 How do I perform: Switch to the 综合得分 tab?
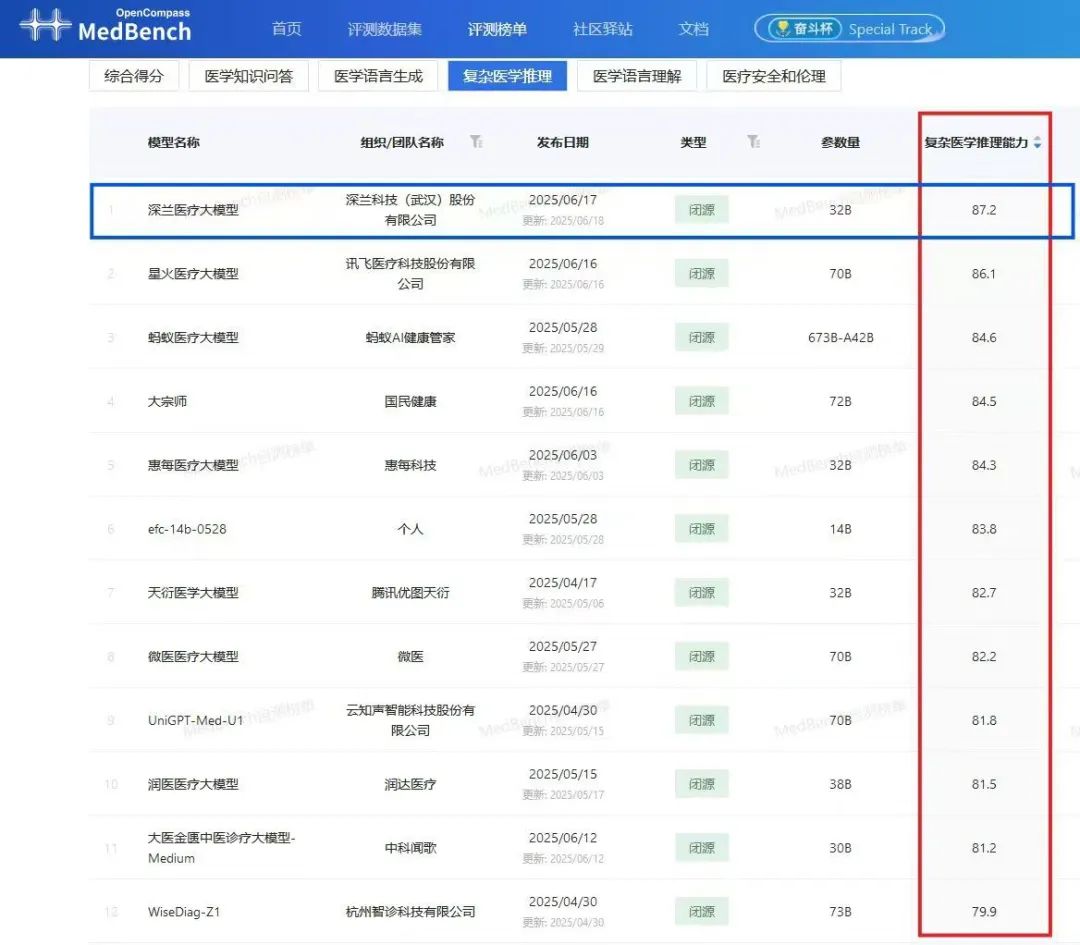(x=134, y=76)
